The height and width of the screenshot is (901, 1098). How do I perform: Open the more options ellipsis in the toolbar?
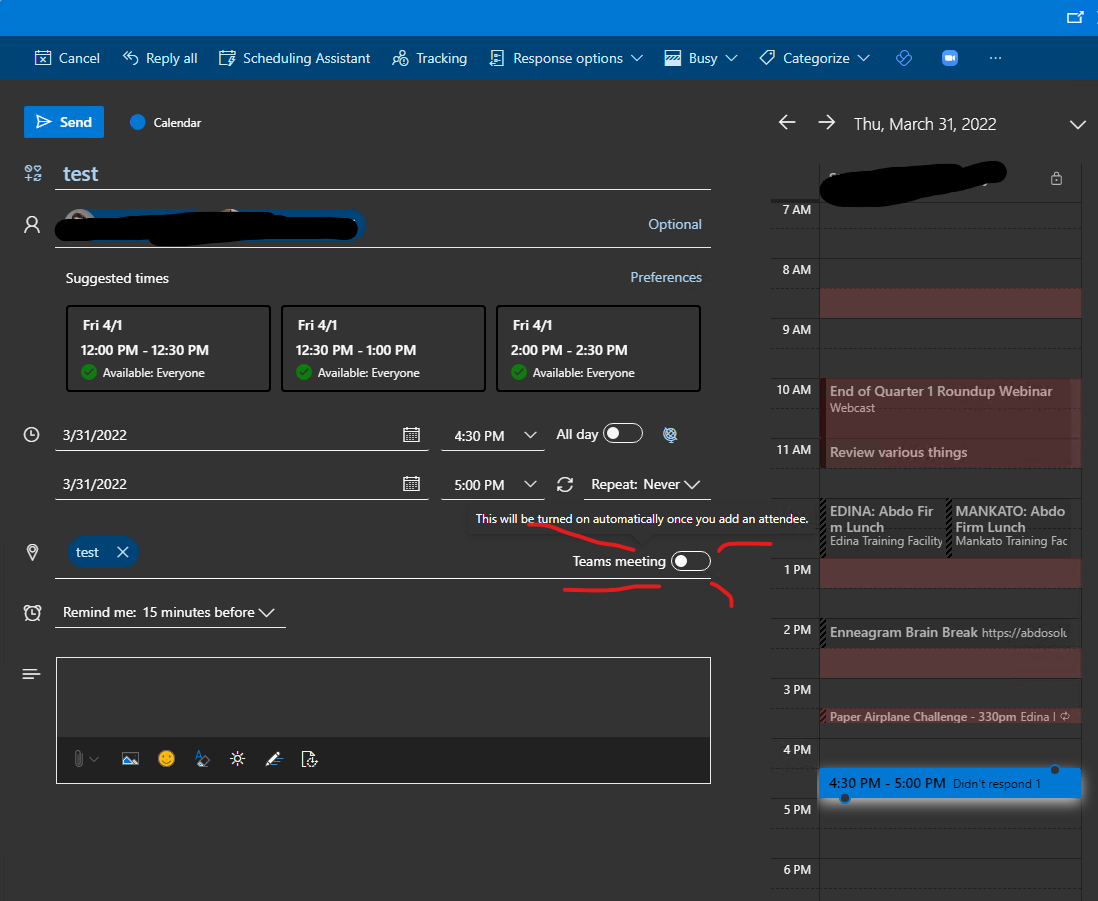click(x=995, y=58)
